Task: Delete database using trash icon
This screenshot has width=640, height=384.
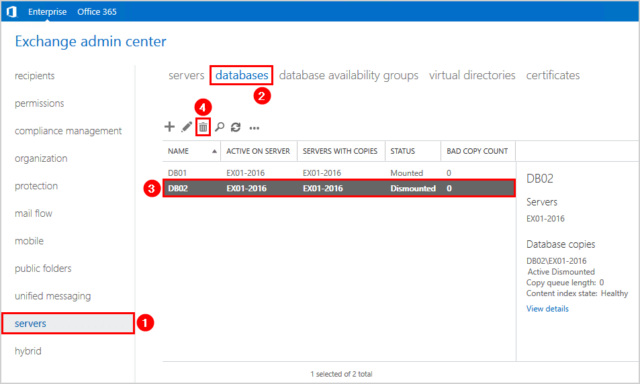Action: pyautogui.click(x=203, y=127)
